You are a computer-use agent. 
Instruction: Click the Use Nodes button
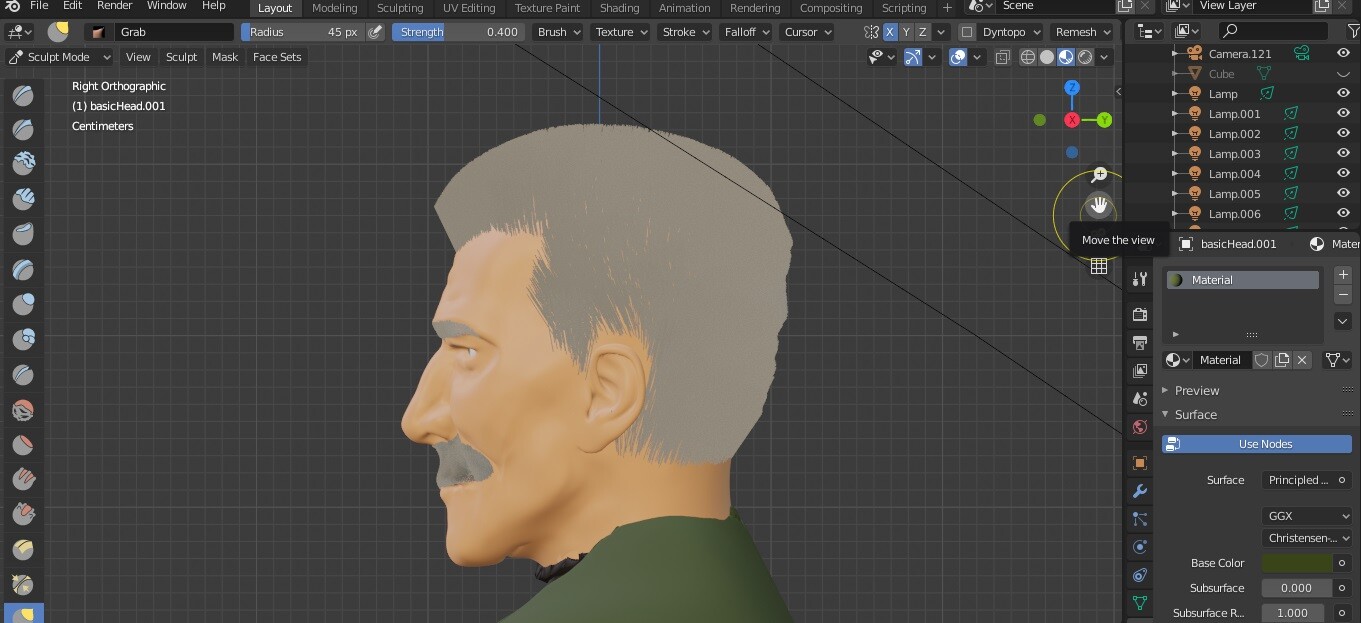pos(1256,444)
